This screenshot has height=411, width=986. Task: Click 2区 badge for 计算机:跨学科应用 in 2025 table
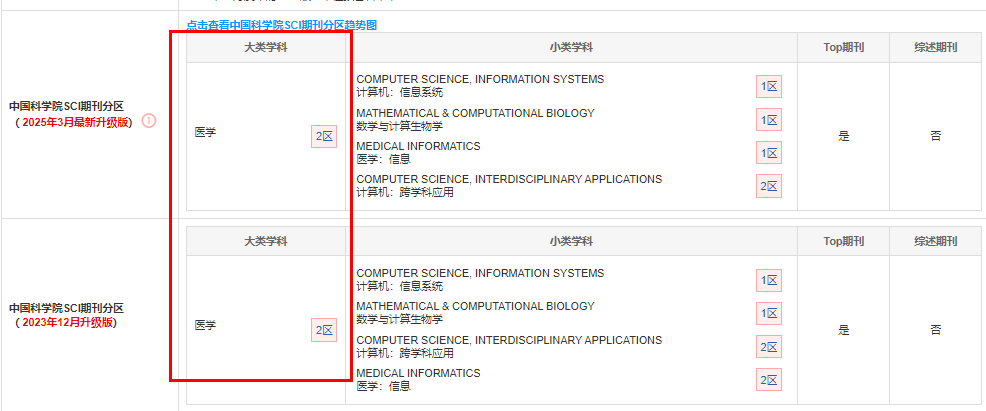(769, 186)
